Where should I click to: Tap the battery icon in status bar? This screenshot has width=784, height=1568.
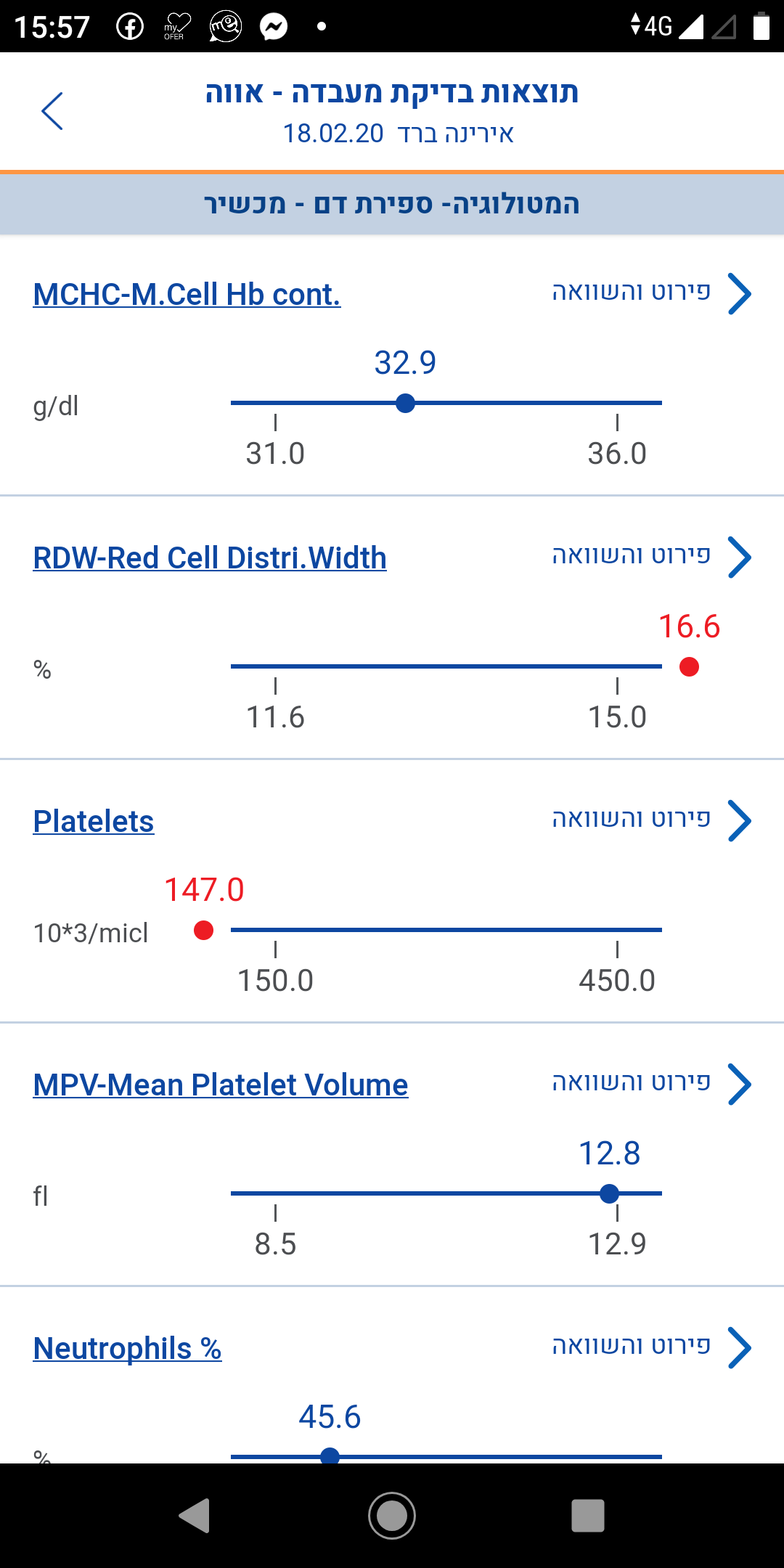(x=761, y=26)
